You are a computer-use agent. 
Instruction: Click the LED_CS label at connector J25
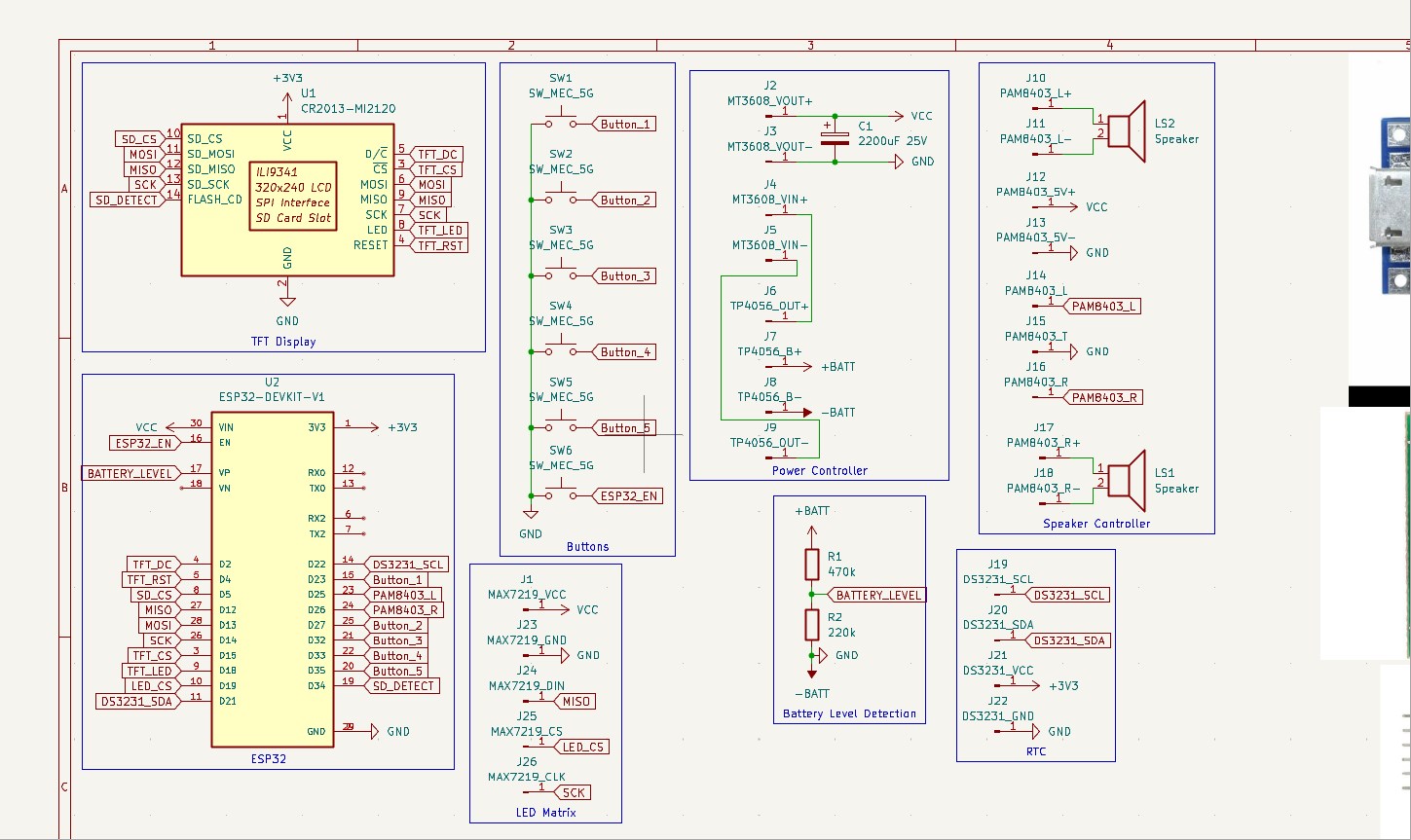pyautogui.click(x=582, y=747)
